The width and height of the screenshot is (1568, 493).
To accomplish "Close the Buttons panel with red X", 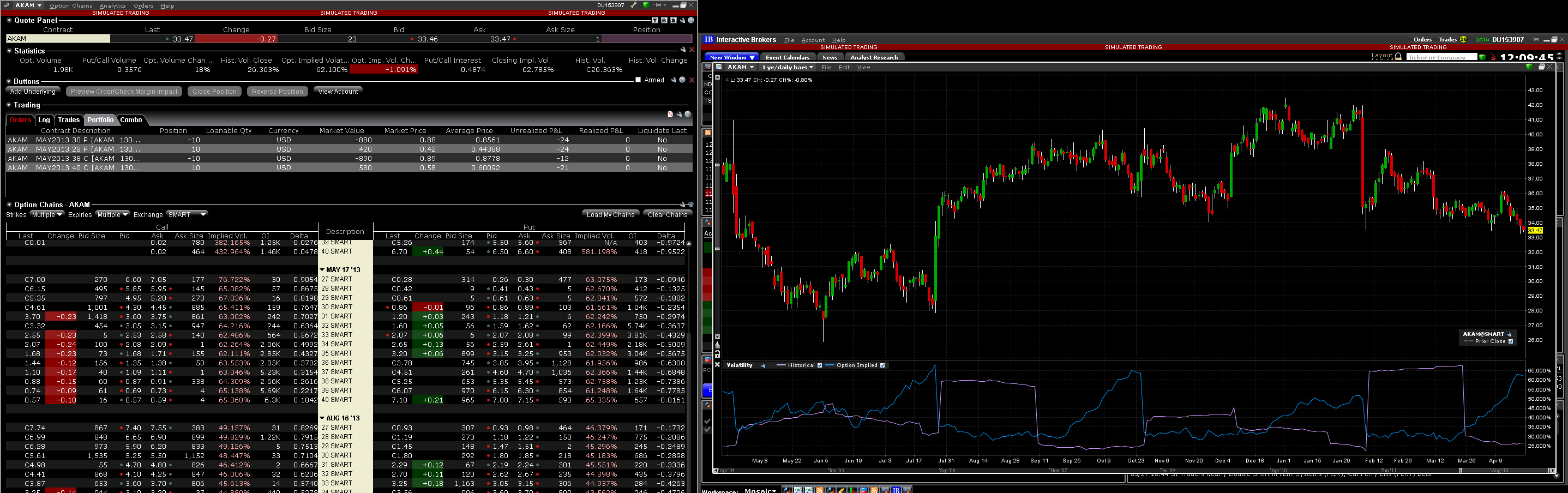I will pos(692,80).
